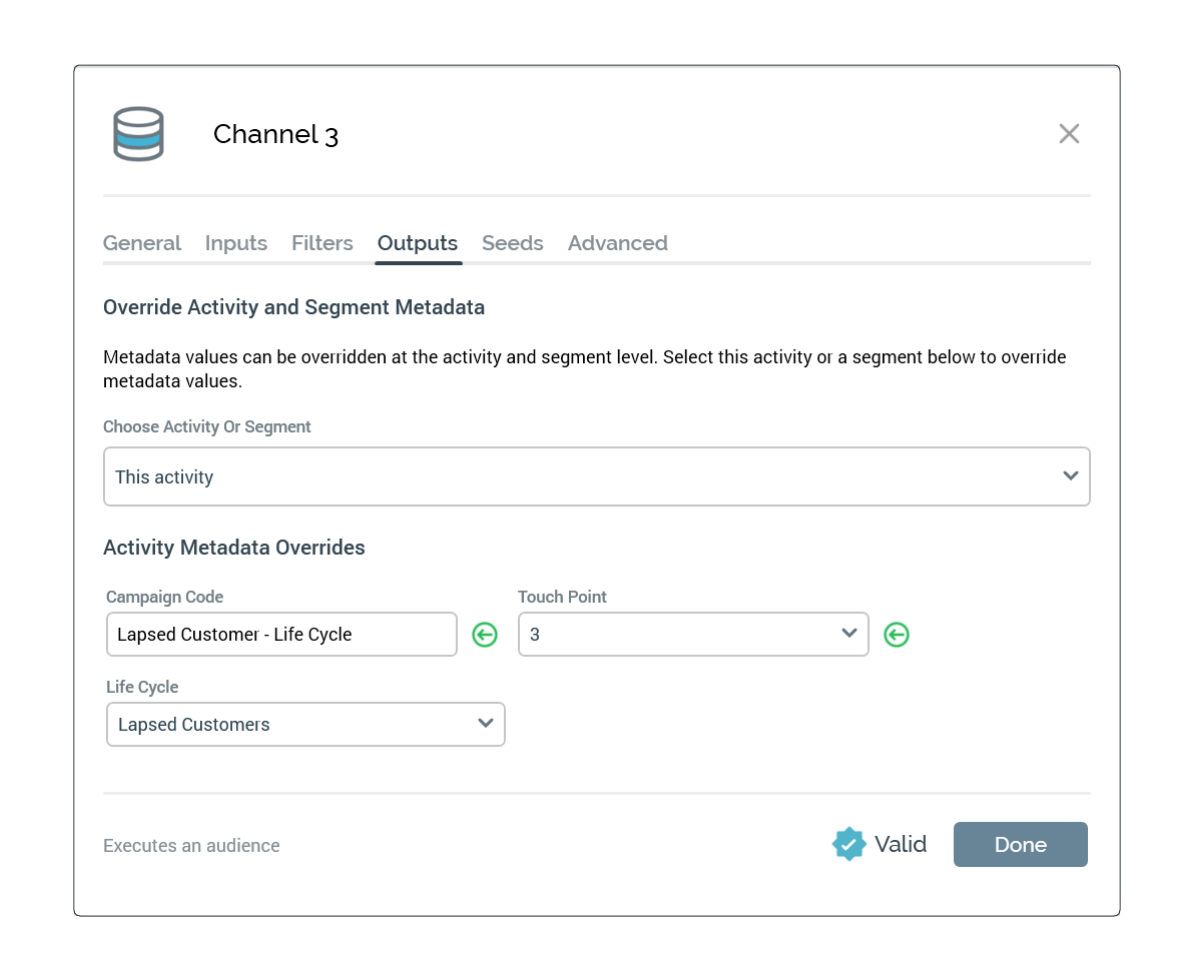Click into the Campaign Code text field
Viewport: 1195px width, 980px height.
(281, 634)
